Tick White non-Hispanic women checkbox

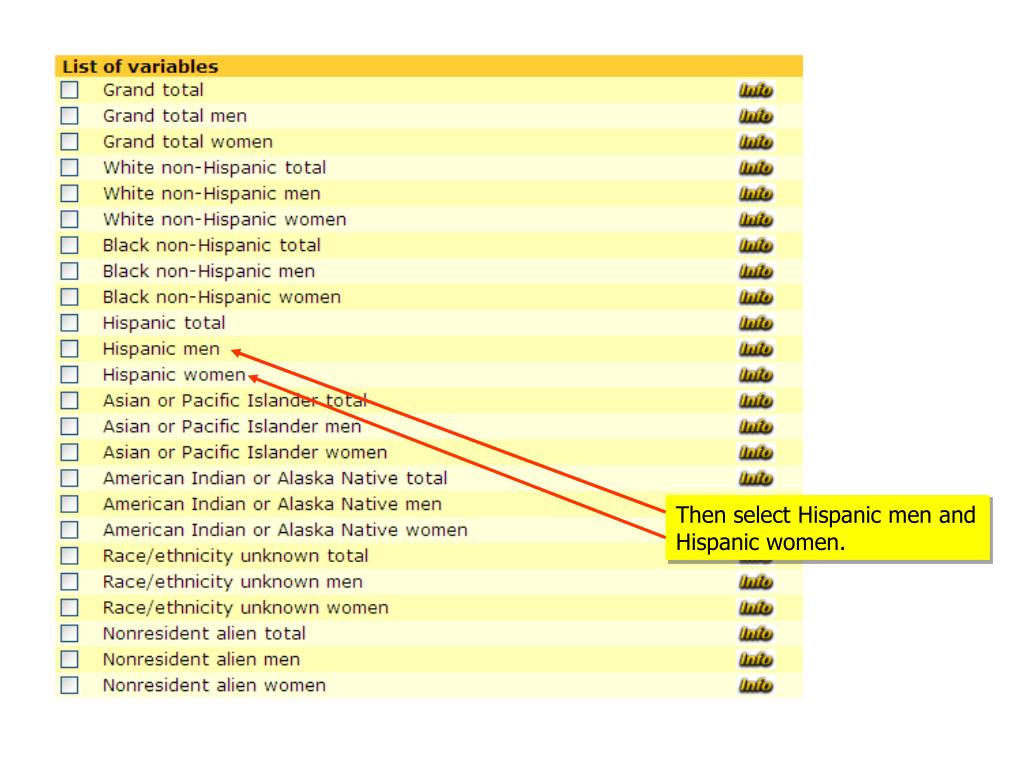coord(69,219)
